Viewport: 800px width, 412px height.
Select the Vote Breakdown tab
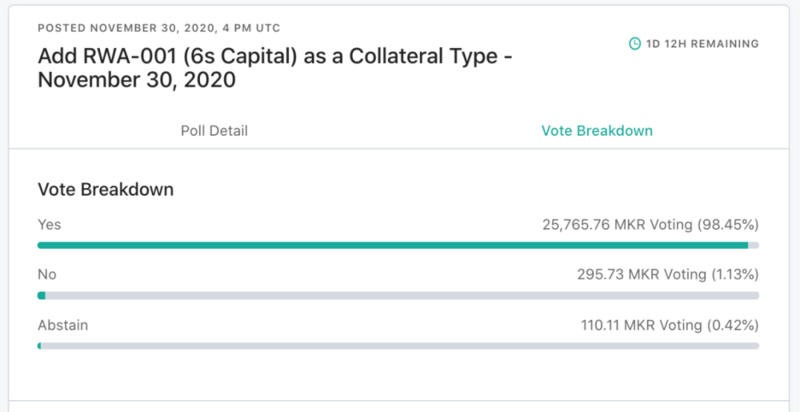click(597, 131)
